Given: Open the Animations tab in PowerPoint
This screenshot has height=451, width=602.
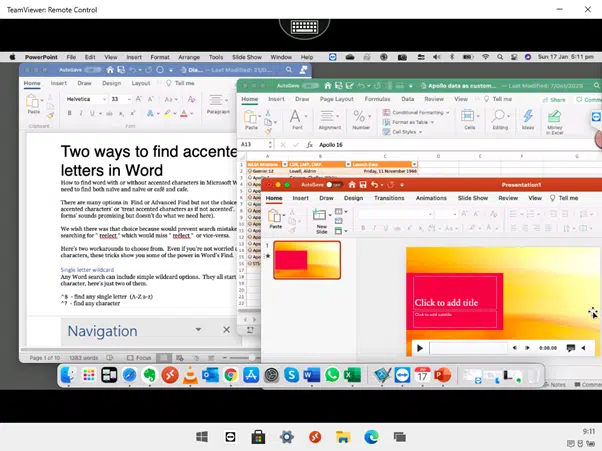Looking at the screenshot, I should tap(431, 198).
